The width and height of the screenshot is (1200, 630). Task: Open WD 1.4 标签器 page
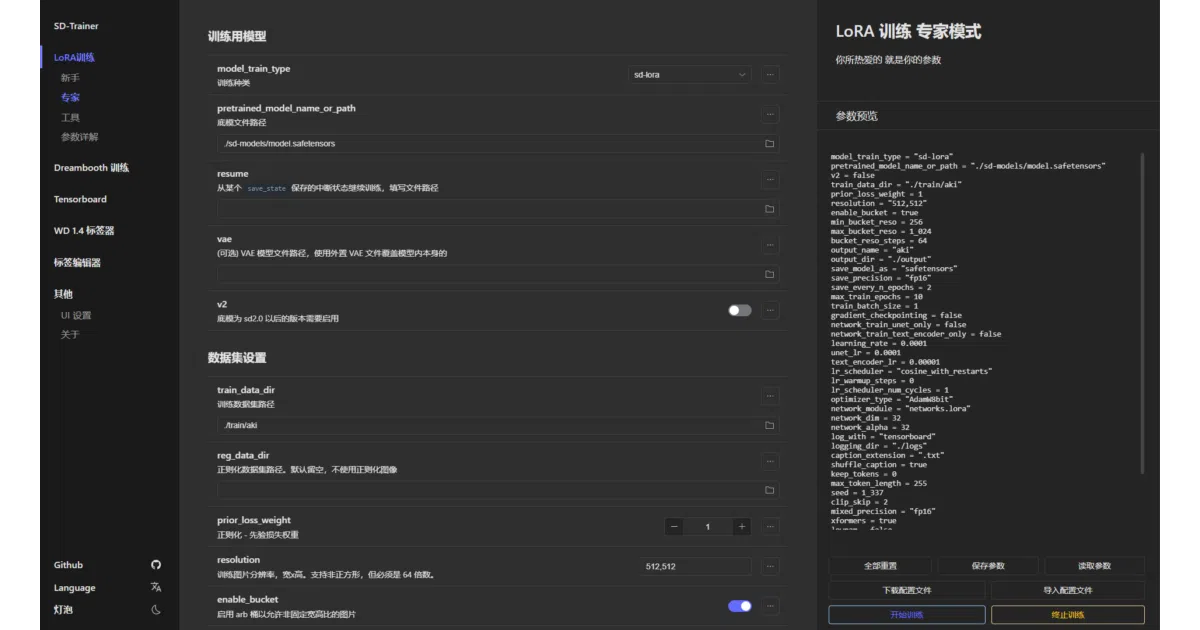tap(84, 231)
